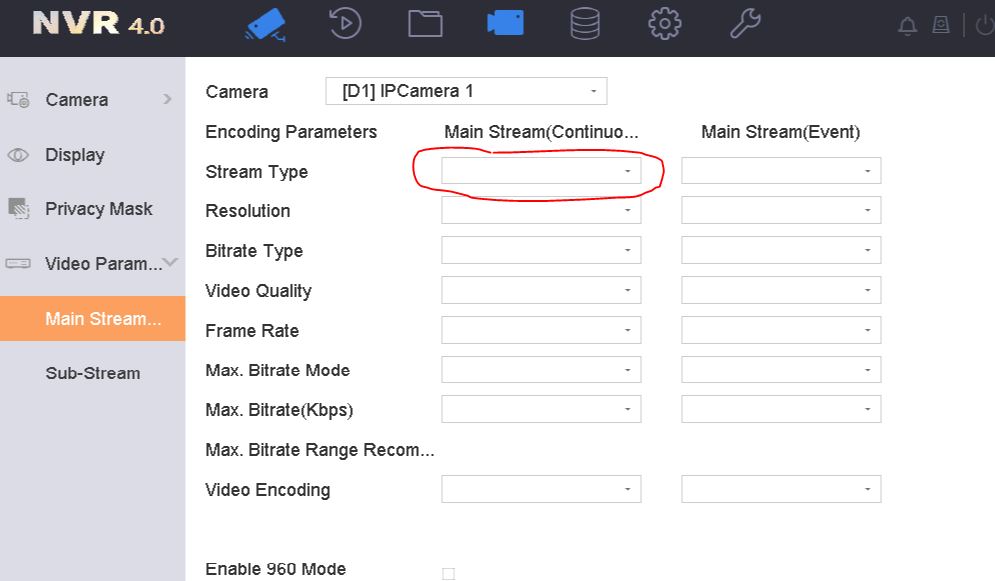Open the Storage database icon

click(x=585, y=24)
